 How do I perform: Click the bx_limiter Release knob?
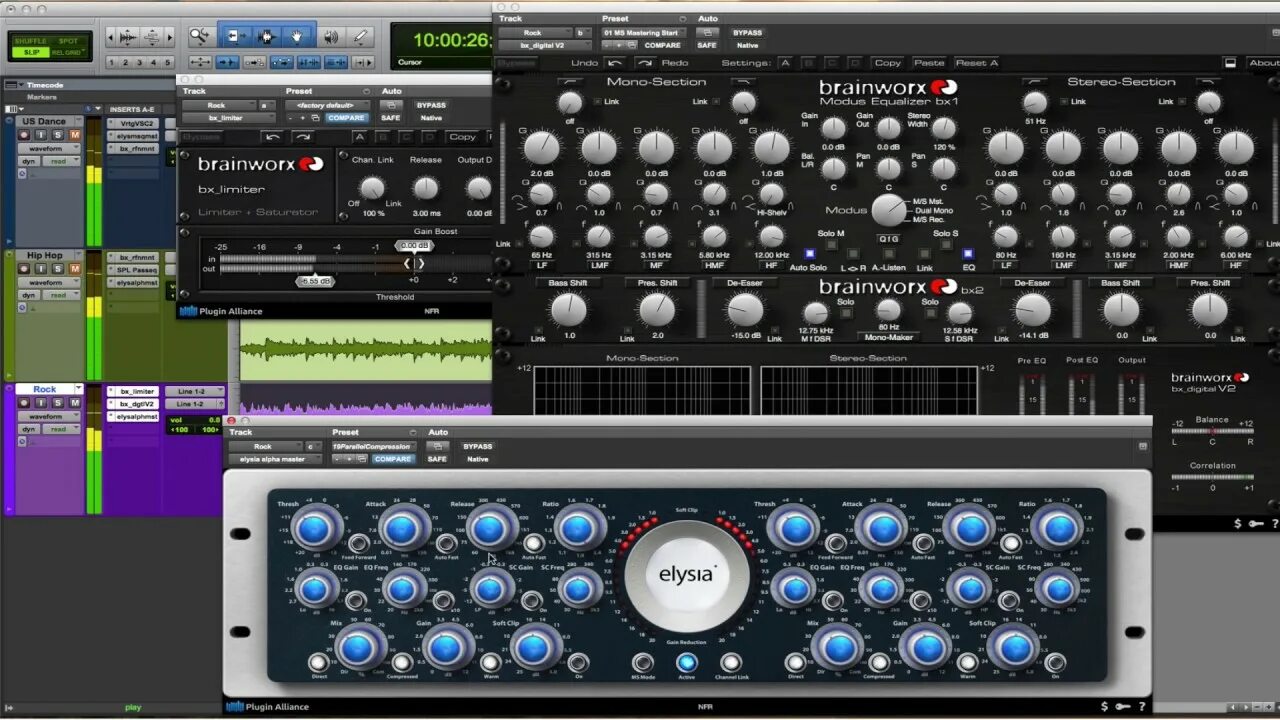coord(426,188)
